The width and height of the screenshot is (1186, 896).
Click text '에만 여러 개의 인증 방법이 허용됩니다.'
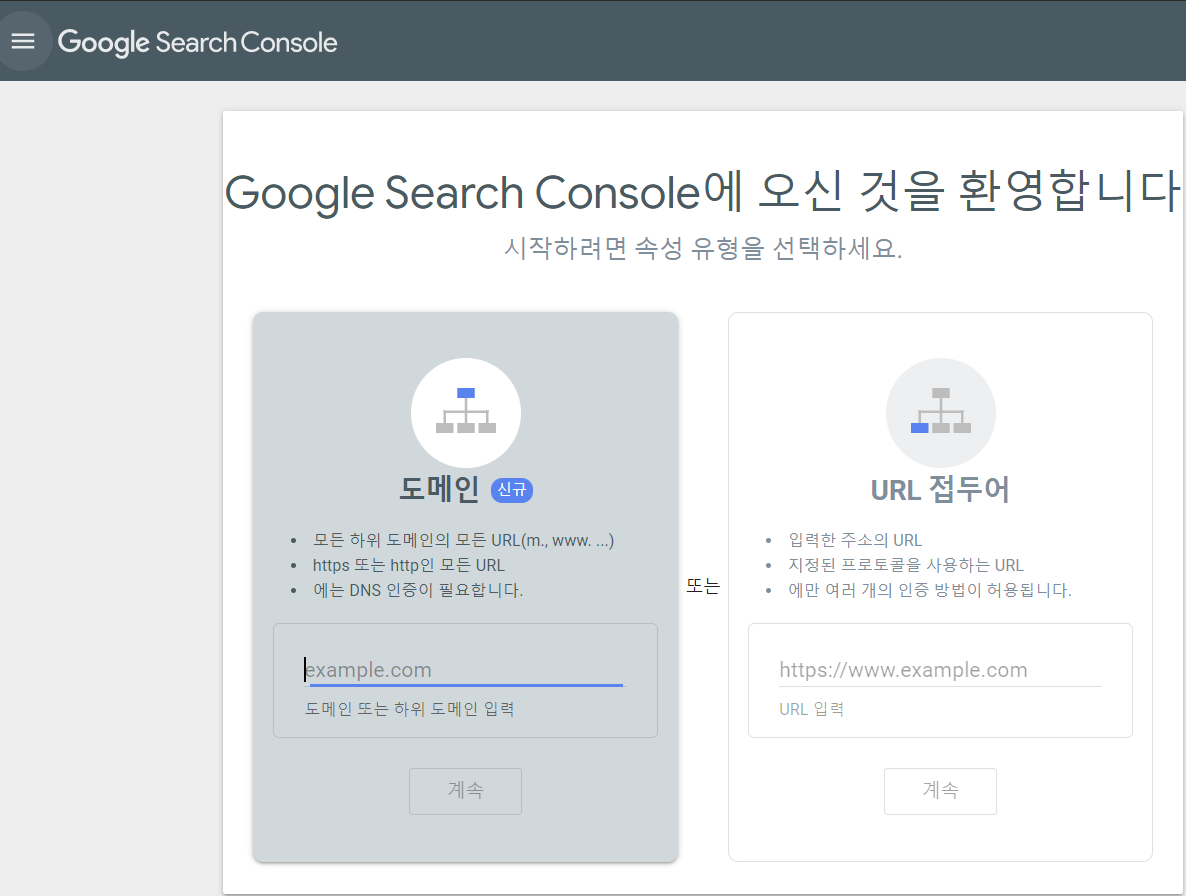(930, 590)
